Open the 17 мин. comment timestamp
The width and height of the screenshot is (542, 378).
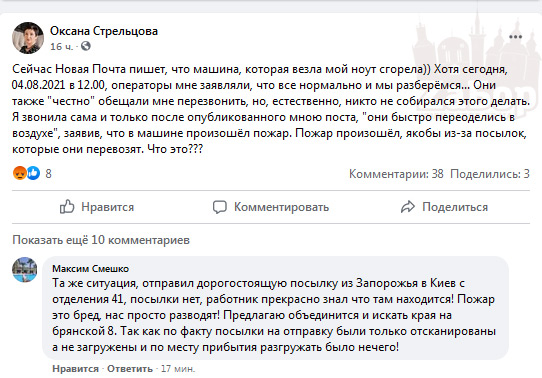(178, 369)
